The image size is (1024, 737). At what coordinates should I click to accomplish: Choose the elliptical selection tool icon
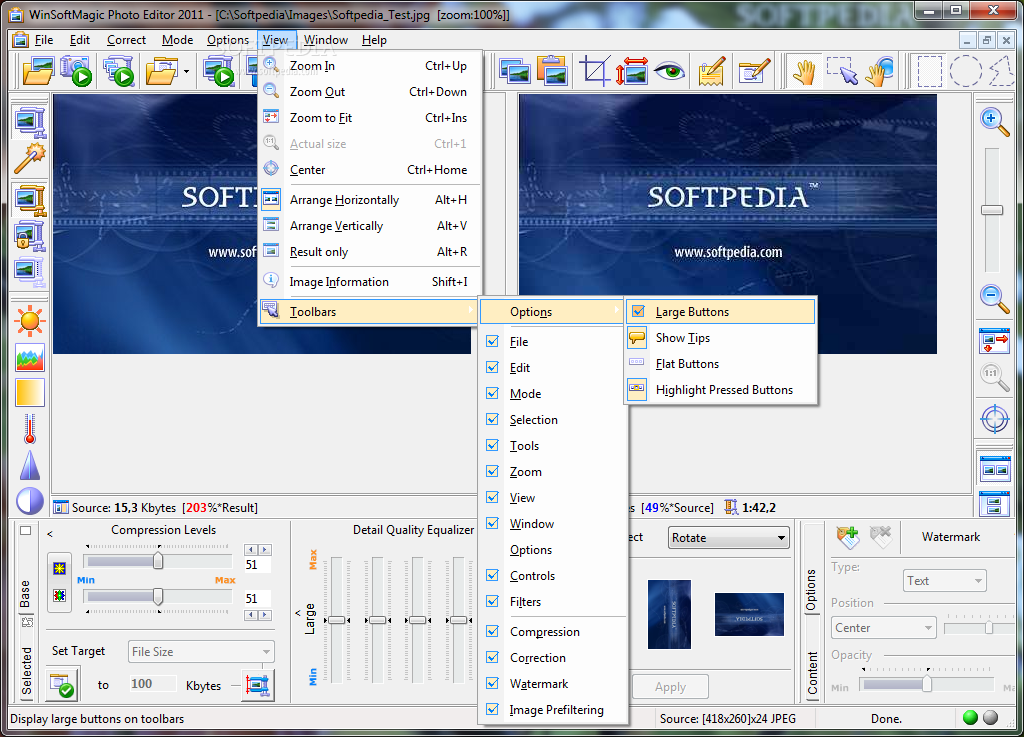tap(965, 71)
